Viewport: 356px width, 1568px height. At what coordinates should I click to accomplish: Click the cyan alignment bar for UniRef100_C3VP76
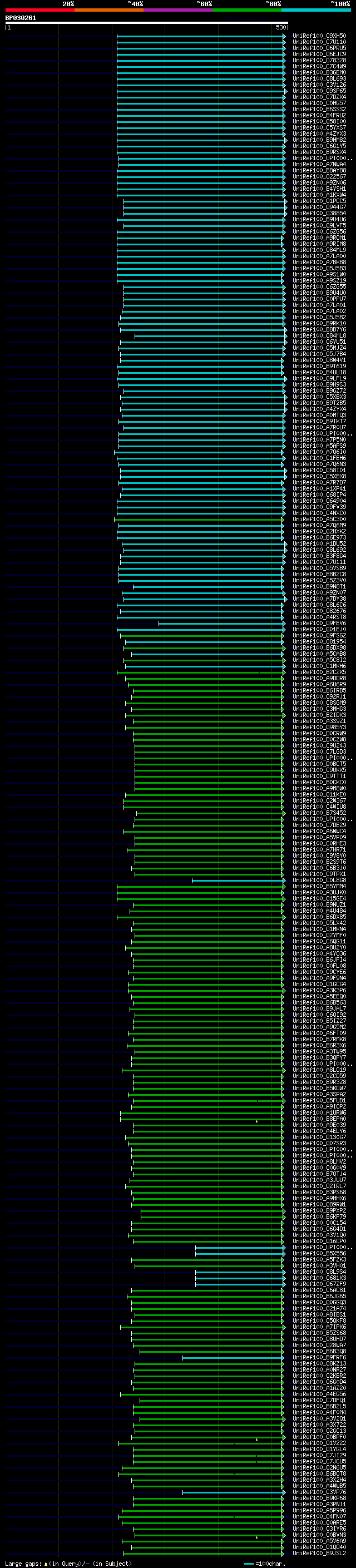coord(234,1492)
